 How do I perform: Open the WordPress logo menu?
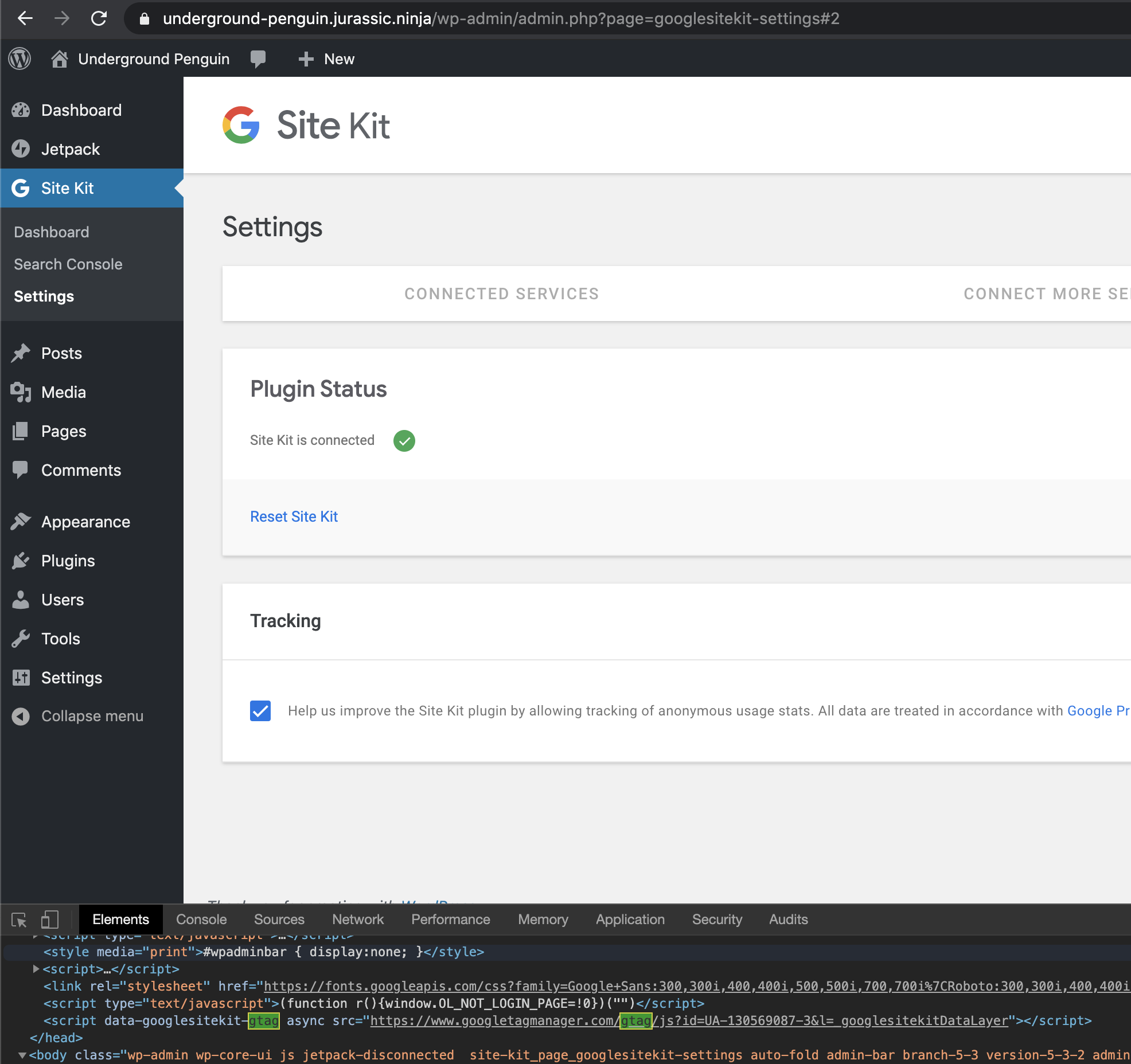point(19,58)
